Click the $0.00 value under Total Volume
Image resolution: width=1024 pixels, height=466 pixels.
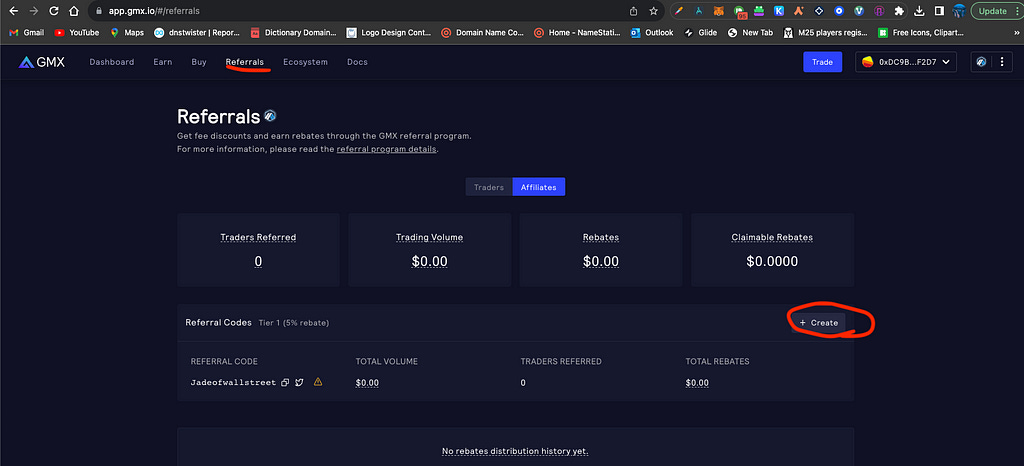tap(367, 383)
